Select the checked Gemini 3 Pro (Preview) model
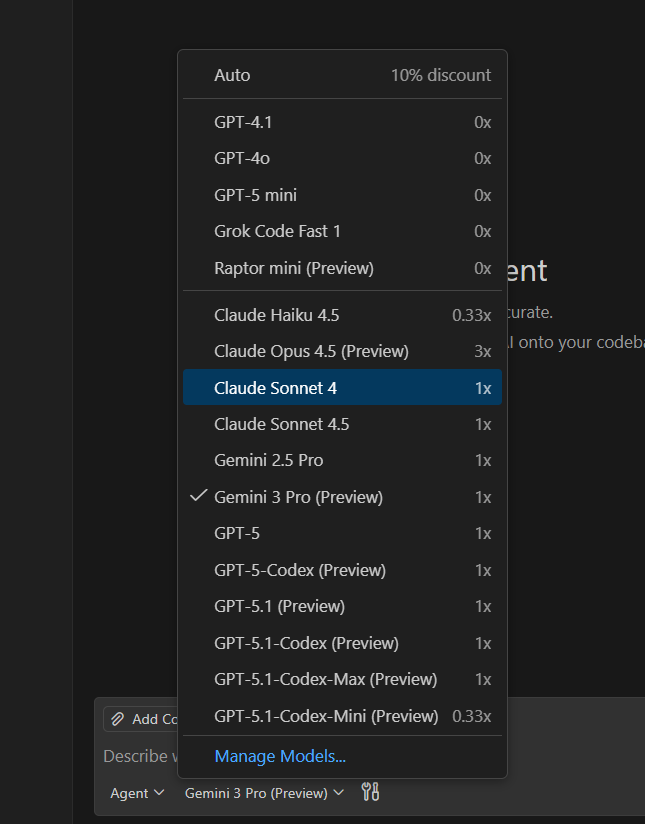The width and height of the screenshot is (645, 824). point(298,497)
